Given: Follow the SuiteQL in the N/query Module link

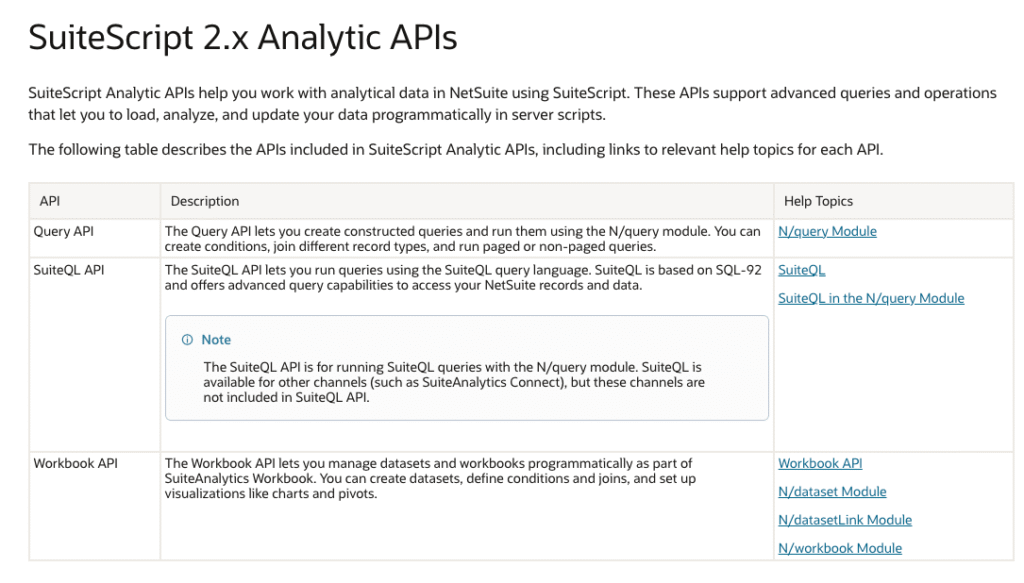Looking at the screenshot, I should 871,298.
